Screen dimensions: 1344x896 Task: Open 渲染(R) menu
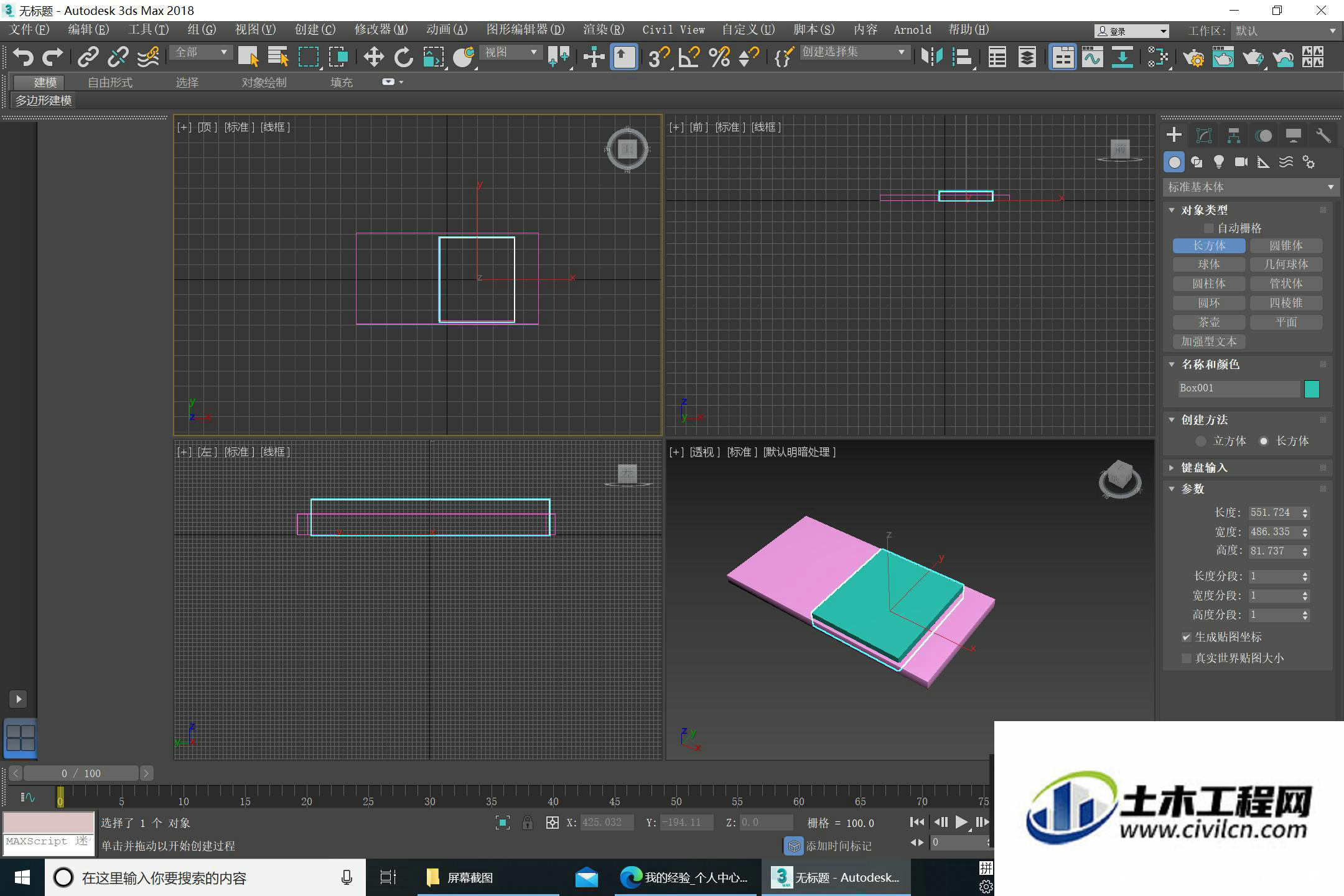pyautogui.click(x=604, y=30)
